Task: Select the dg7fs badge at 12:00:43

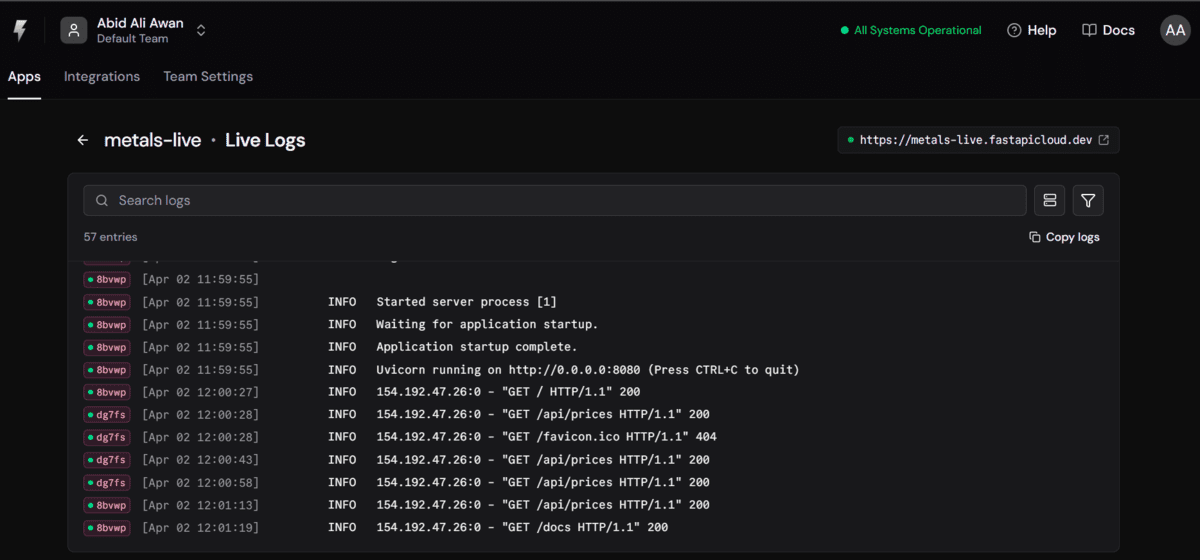Action: [107, 460]
